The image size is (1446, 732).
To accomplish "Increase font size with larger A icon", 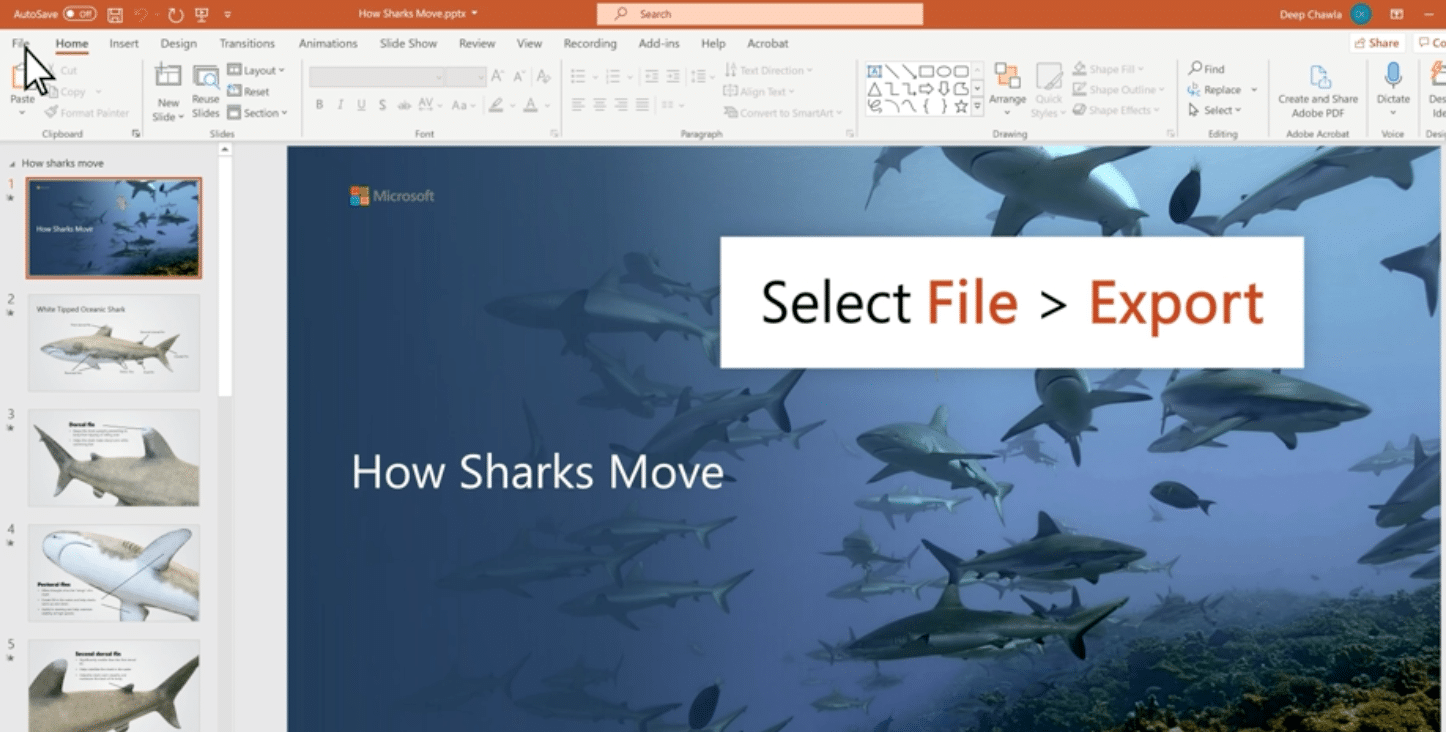I will tap(498, 77).
